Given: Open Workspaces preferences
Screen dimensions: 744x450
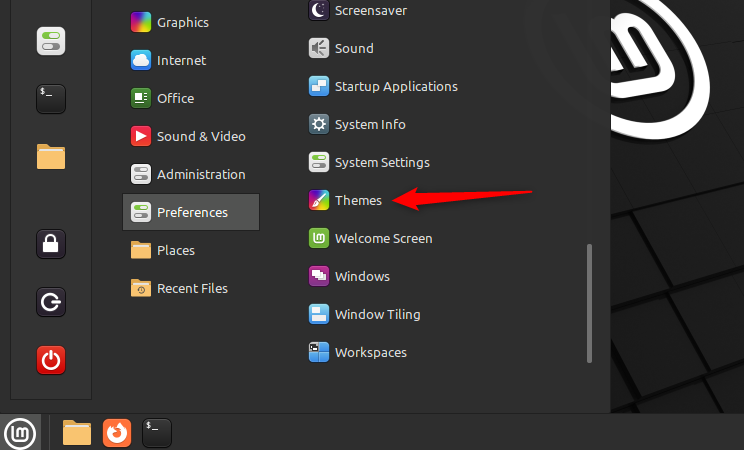Looking at the screenshot, I should pyautogui.click(x=370, y=353).
